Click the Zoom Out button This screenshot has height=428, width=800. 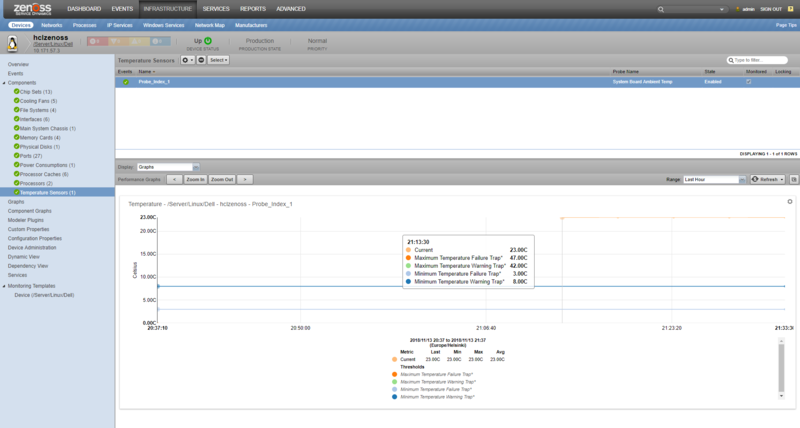click(x=222, y=180)
